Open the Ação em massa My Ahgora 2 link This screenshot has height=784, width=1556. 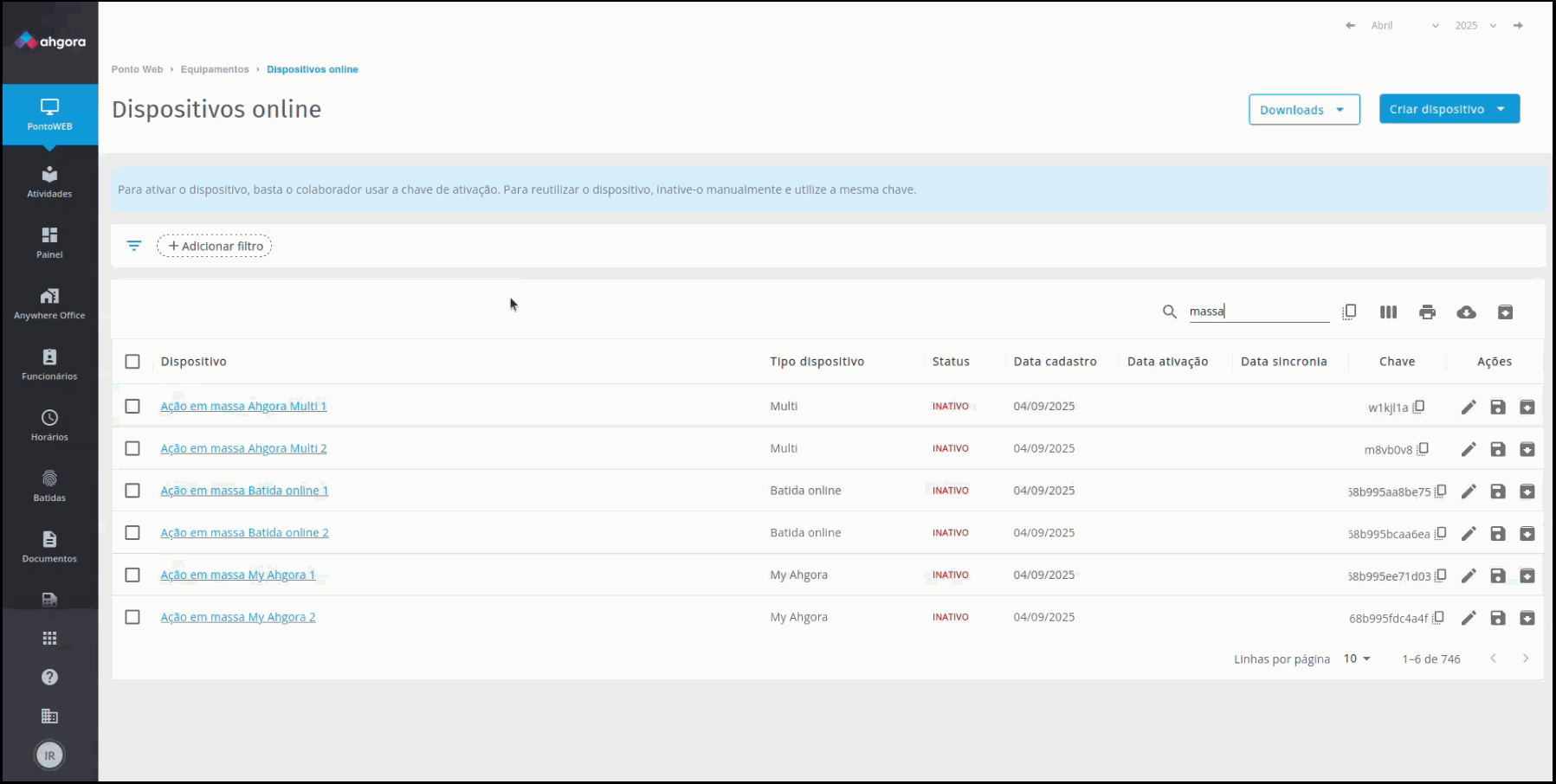click(238, 617)
